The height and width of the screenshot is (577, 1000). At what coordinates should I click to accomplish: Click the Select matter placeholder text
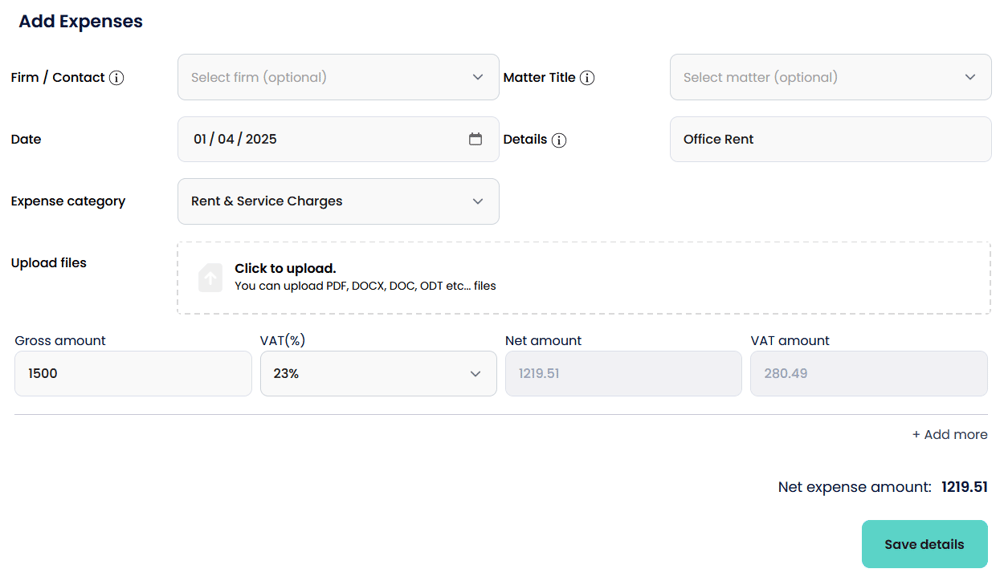tap(760, 77)
